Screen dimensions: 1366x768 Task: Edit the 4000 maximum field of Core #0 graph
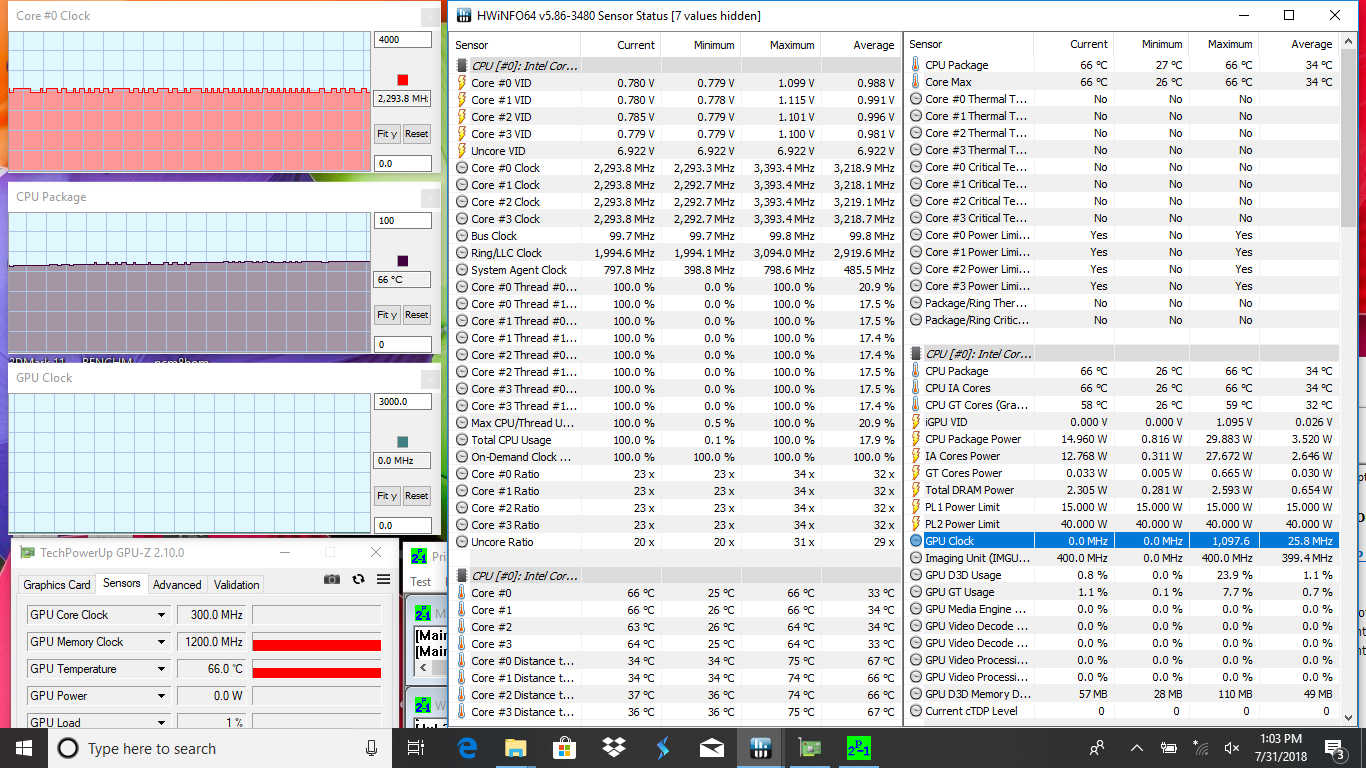coord(403,40)
